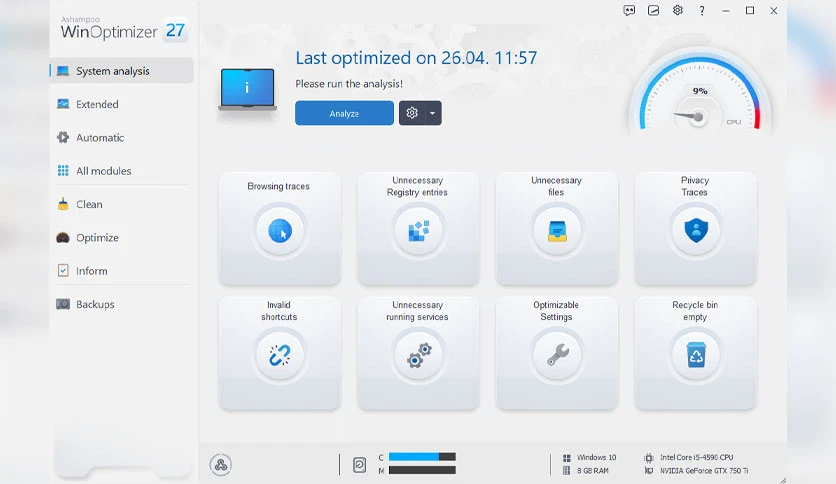Click the Browsing traces globe icon

(x=280, y=231)
